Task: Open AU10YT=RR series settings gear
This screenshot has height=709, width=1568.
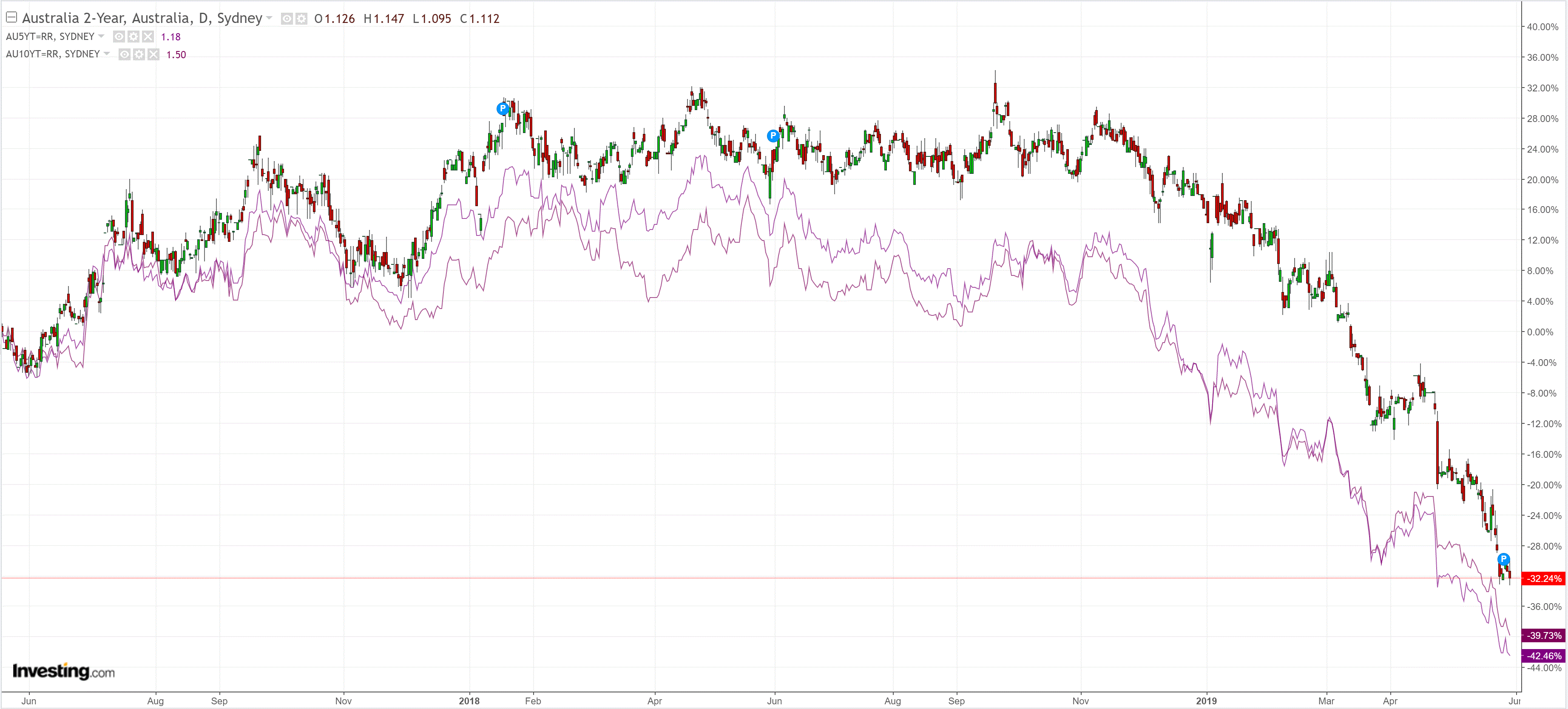Action: 139,55
